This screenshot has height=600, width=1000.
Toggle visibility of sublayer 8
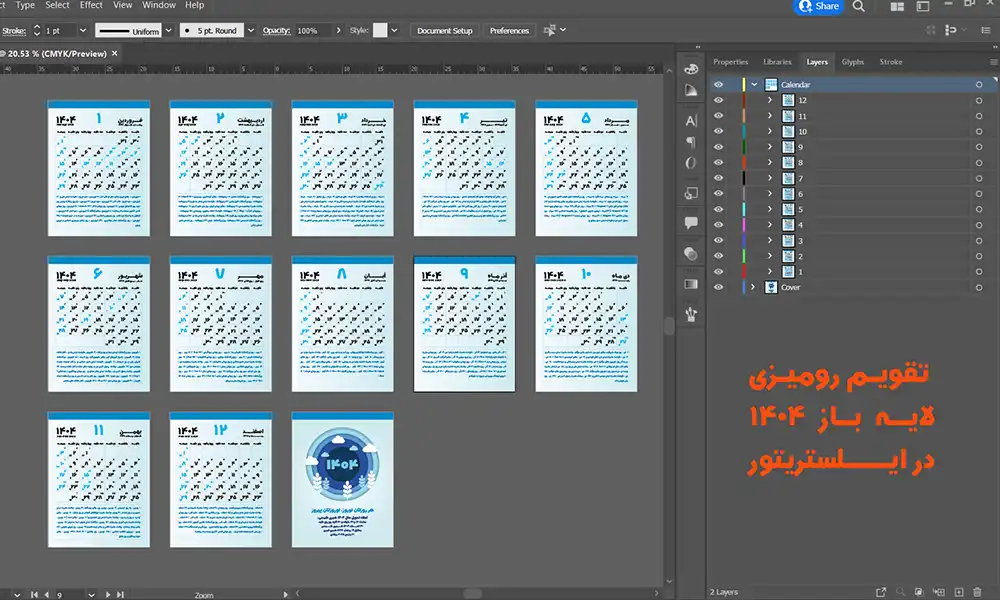click(x=719, y=162)
